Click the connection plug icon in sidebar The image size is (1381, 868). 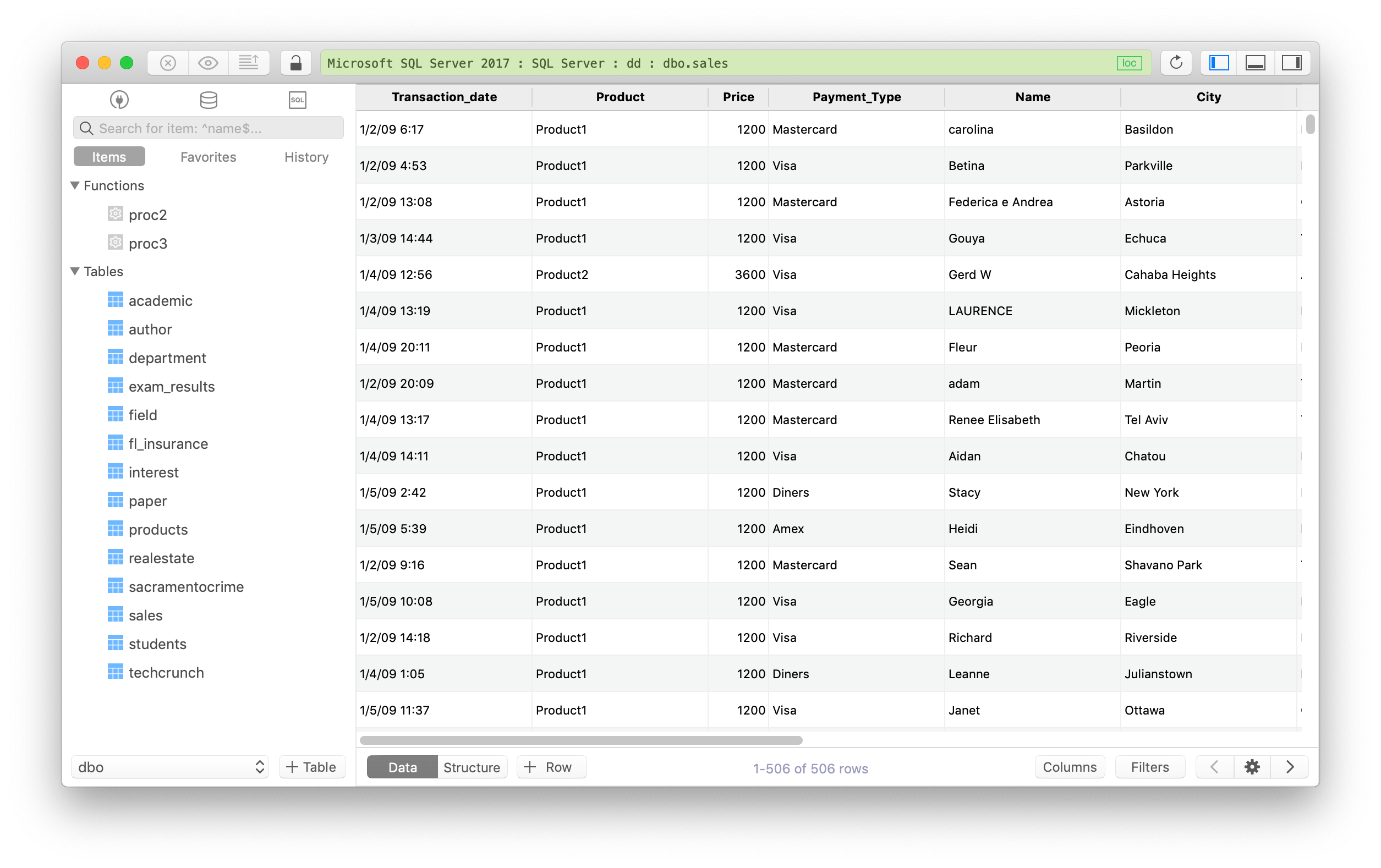(119, 100)
